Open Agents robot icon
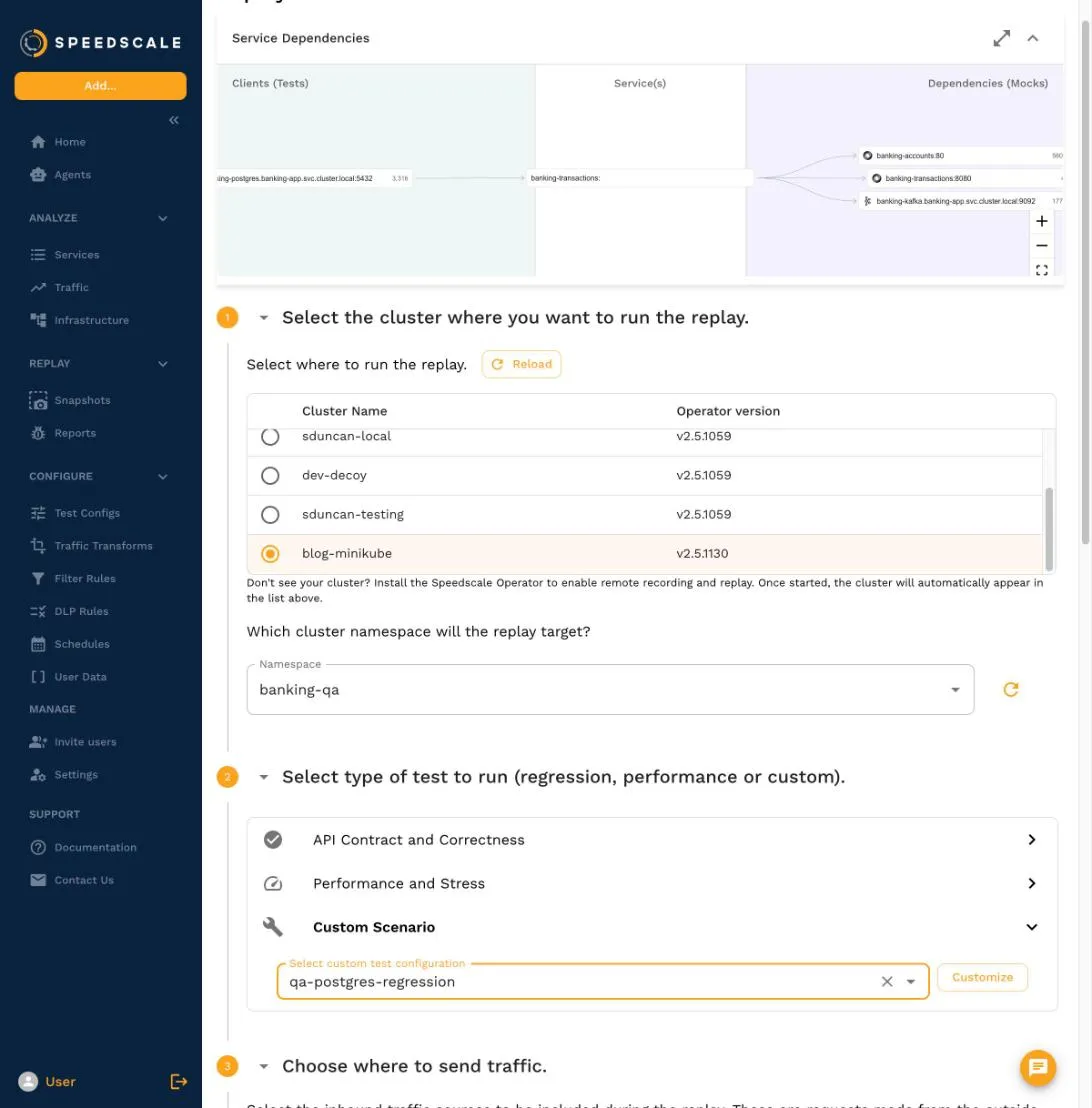 (38, 175)
